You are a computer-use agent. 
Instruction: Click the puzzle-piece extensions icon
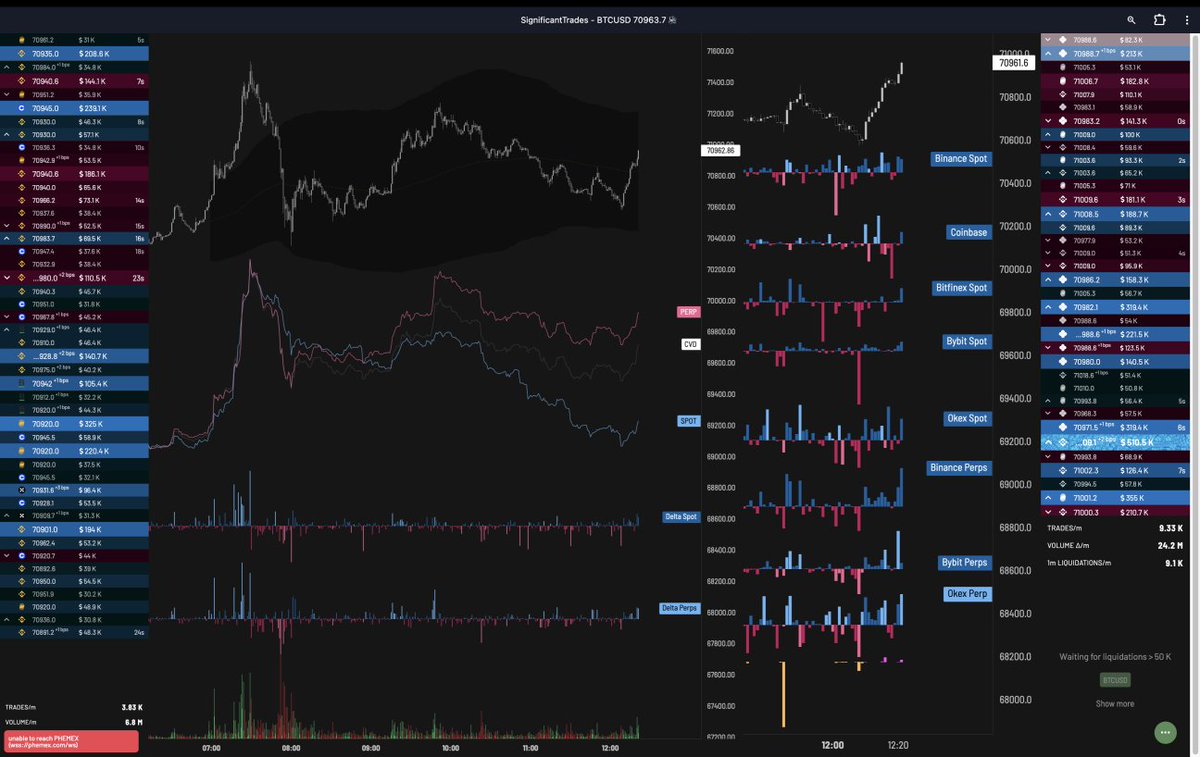click(1159, 19)
